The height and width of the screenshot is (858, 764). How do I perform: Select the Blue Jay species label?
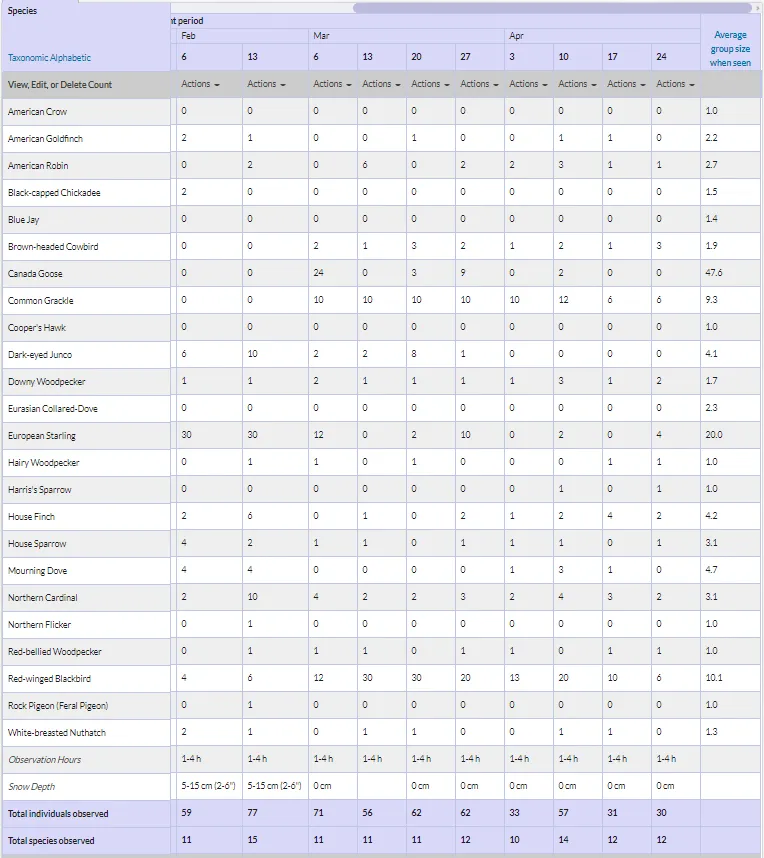pos(24,219)
